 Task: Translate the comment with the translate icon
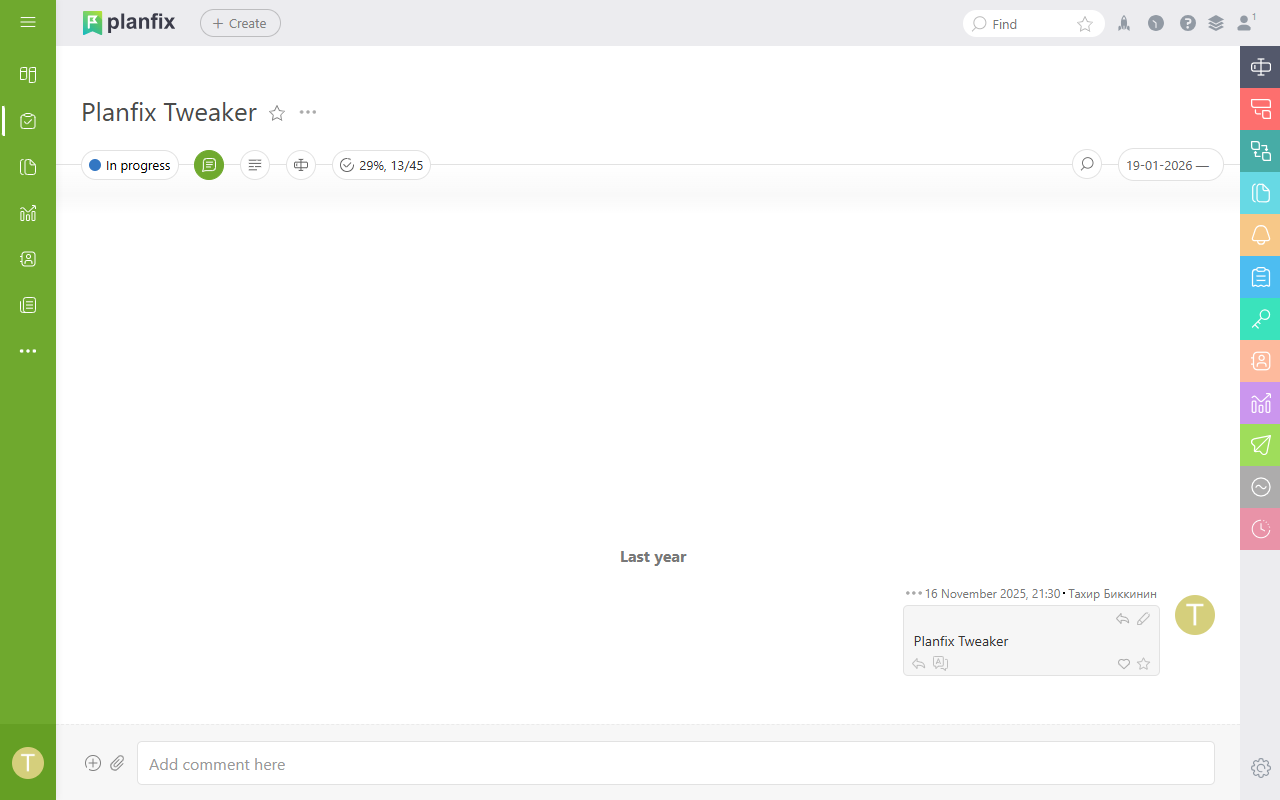point(940,663)
